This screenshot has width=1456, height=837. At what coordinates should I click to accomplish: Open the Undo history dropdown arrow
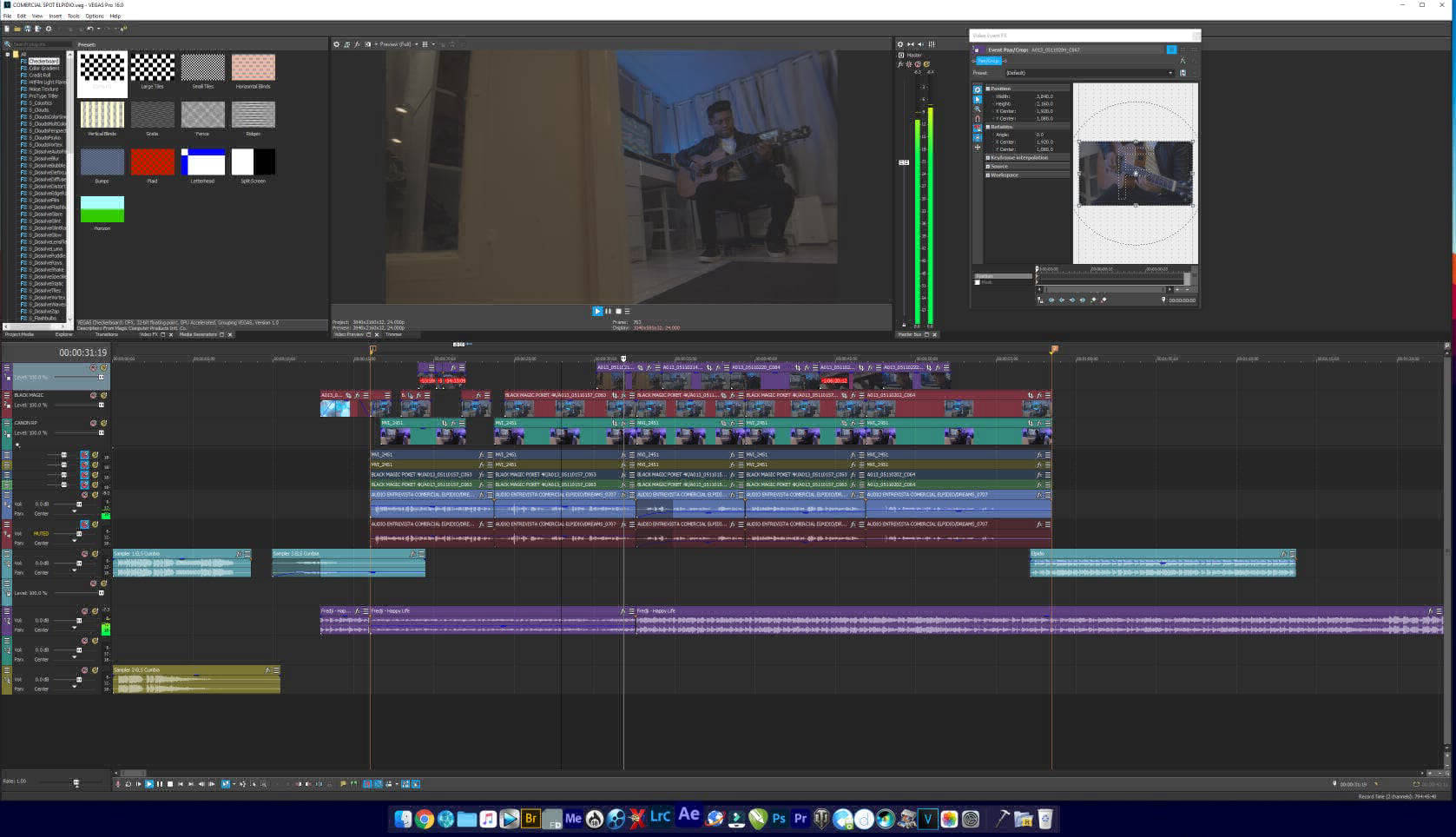pyautogui.click(x=98, y=29)
